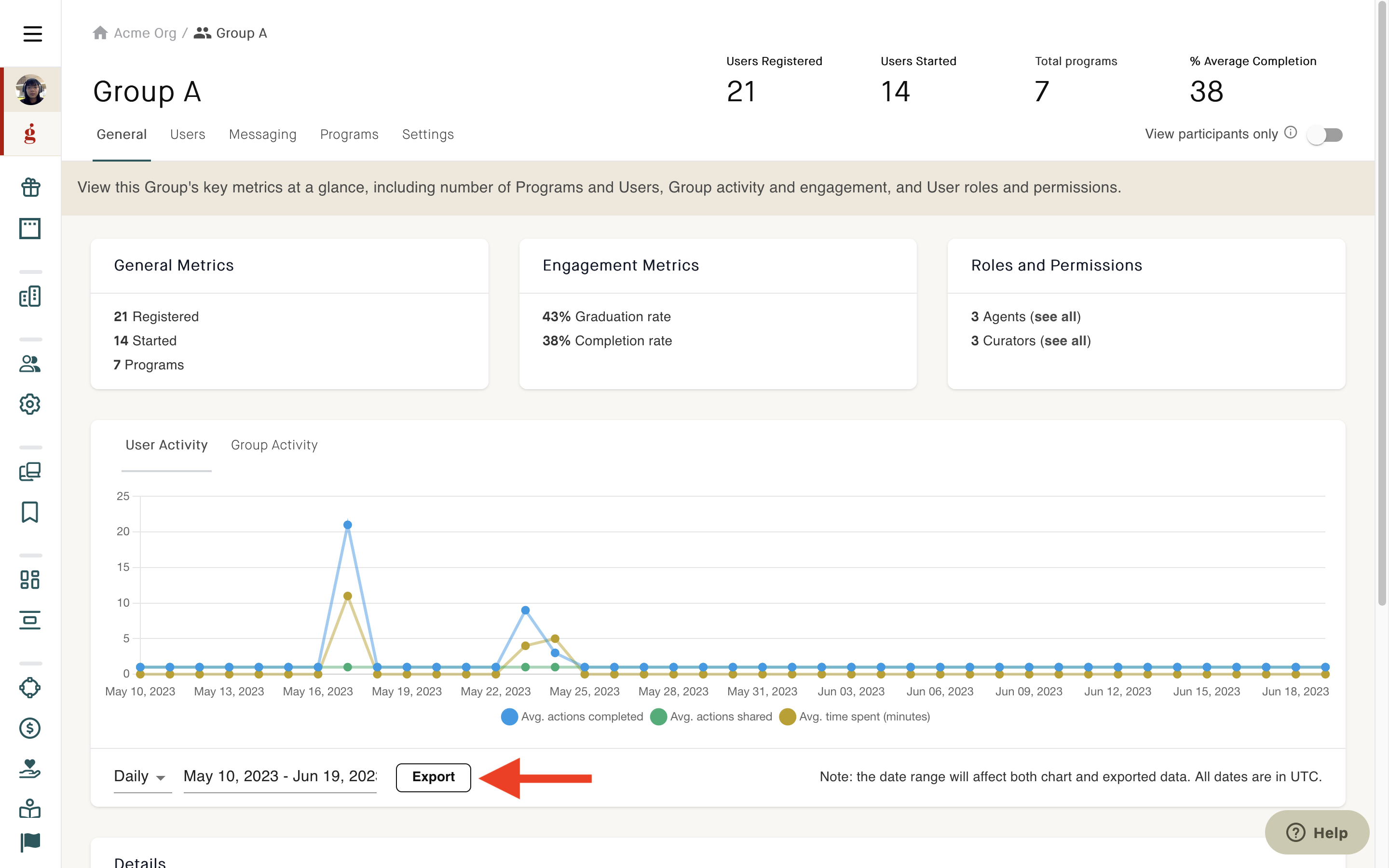Click the flag sidebar icon
This screenshot has width=1389, height=868.
click(x=30, y=841)
